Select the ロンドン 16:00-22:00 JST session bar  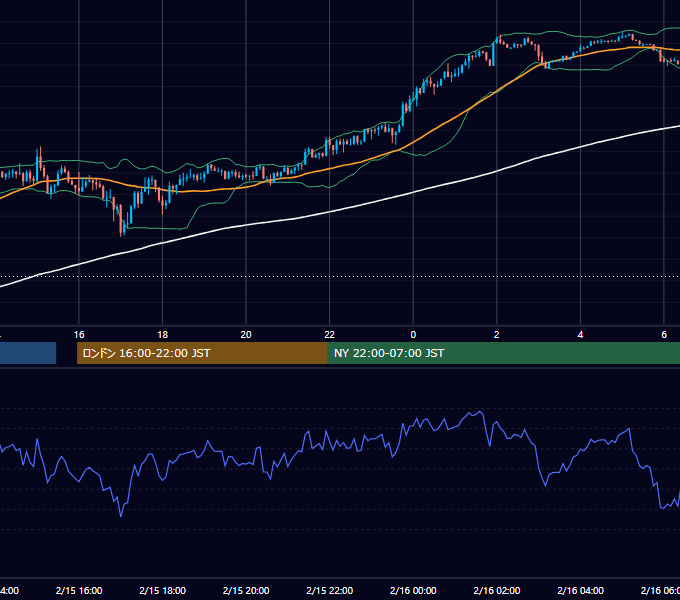202,353
